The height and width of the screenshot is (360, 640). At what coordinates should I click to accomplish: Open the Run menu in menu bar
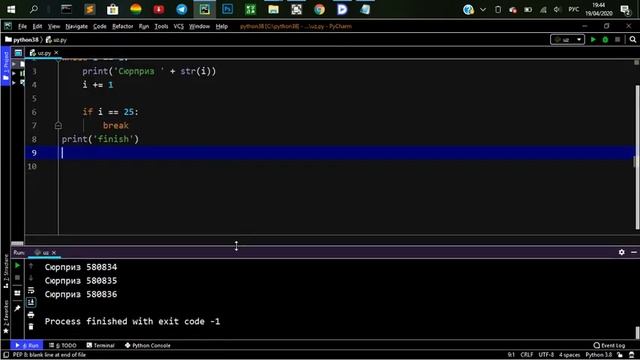[144, 26]
